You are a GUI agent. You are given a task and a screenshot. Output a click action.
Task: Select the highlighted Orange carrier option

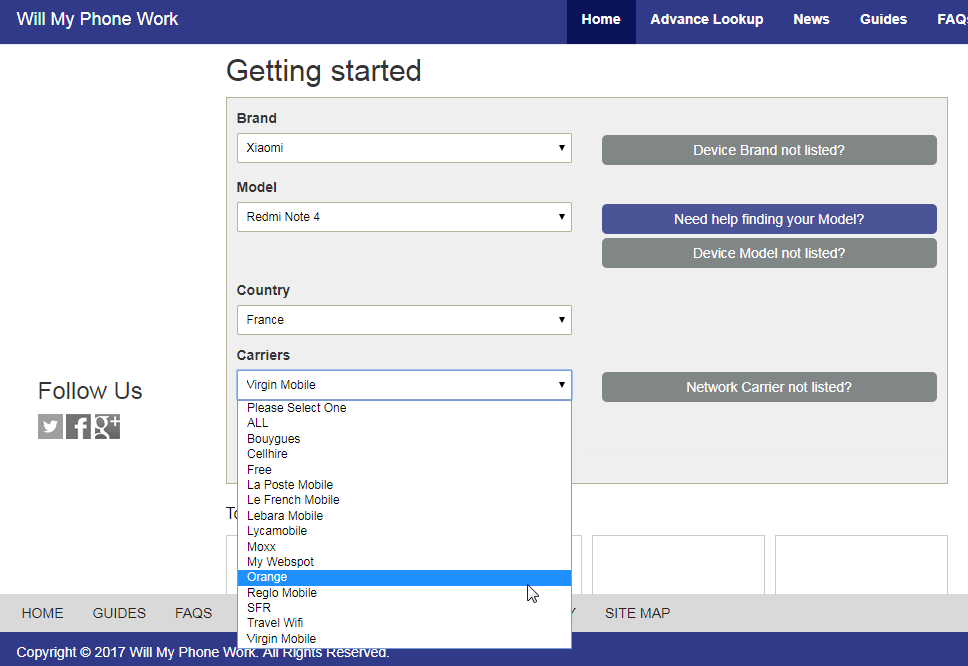404,577
